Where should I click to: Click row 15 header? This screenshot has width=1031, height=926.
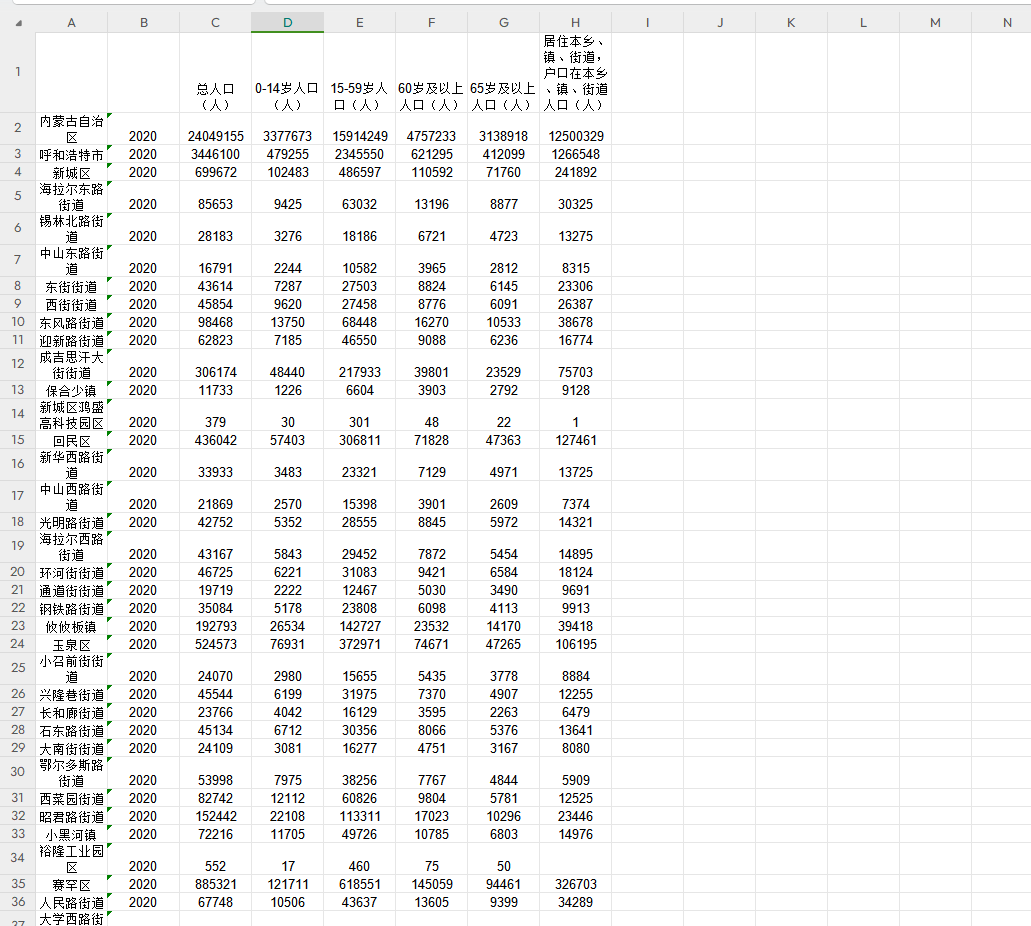click(17, 440)
